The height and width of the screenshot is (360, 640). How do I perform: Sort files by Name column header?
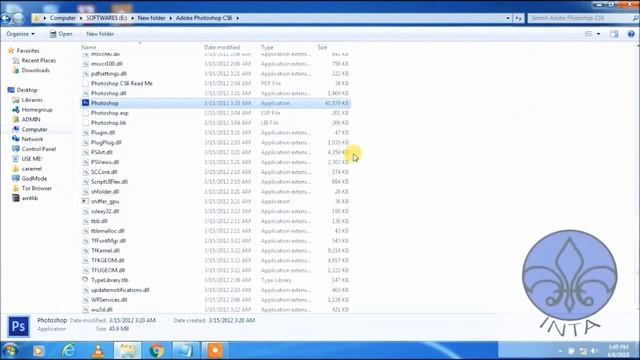(x=89, y=47)
